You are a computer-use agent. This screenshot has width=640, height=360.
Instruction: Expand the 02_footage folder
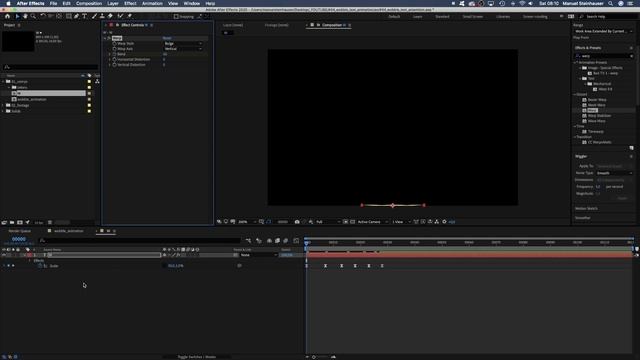(3, 105)
